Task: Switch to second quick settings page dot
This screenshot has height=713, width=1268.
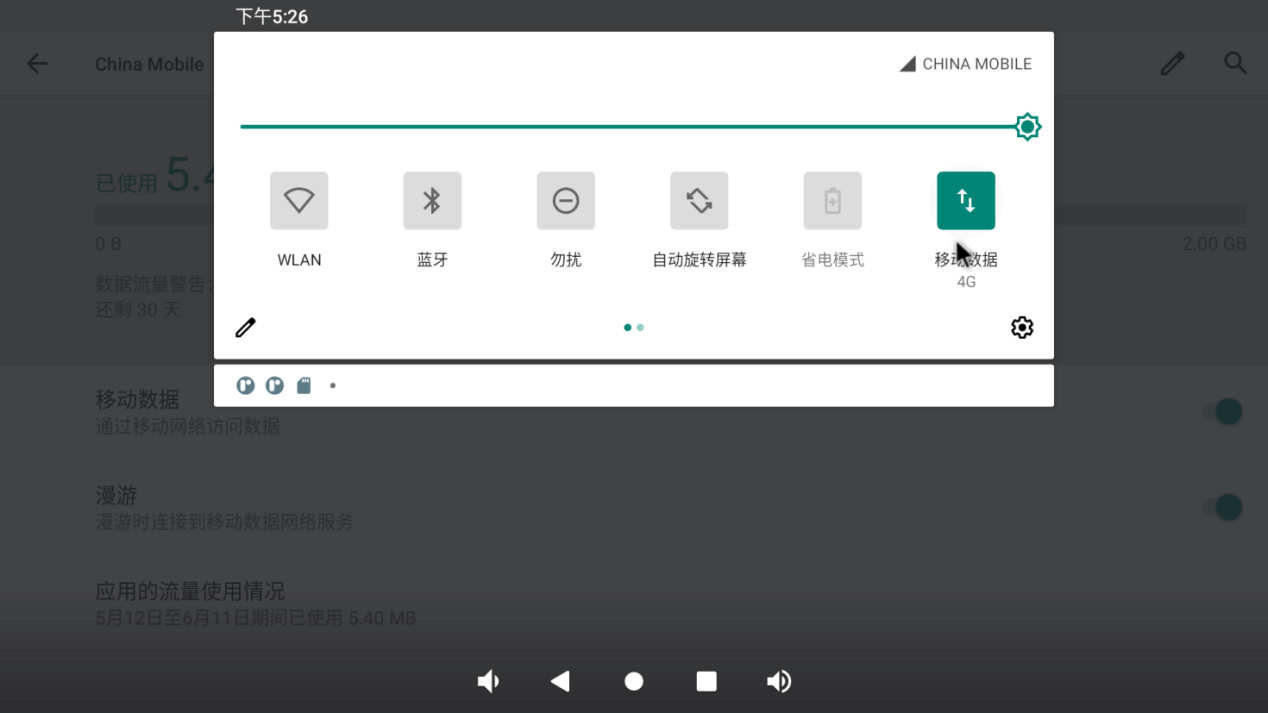Action: [640, 327]
